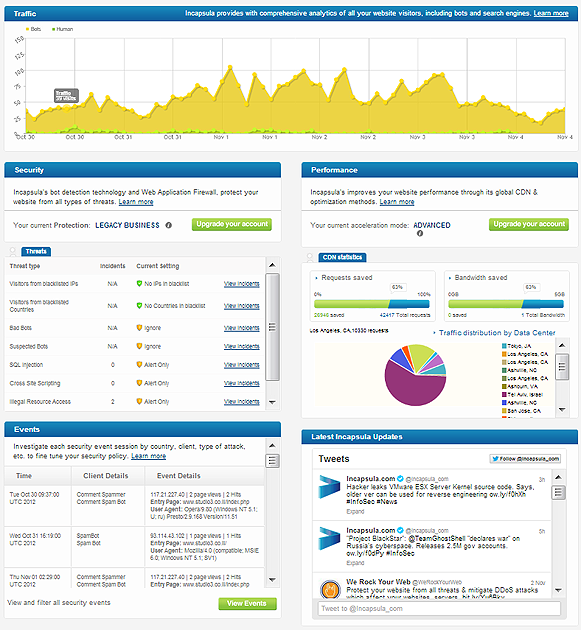Click the Human legend marker in Traffic chart
This screenshot has width=581, height=630.
53,29
